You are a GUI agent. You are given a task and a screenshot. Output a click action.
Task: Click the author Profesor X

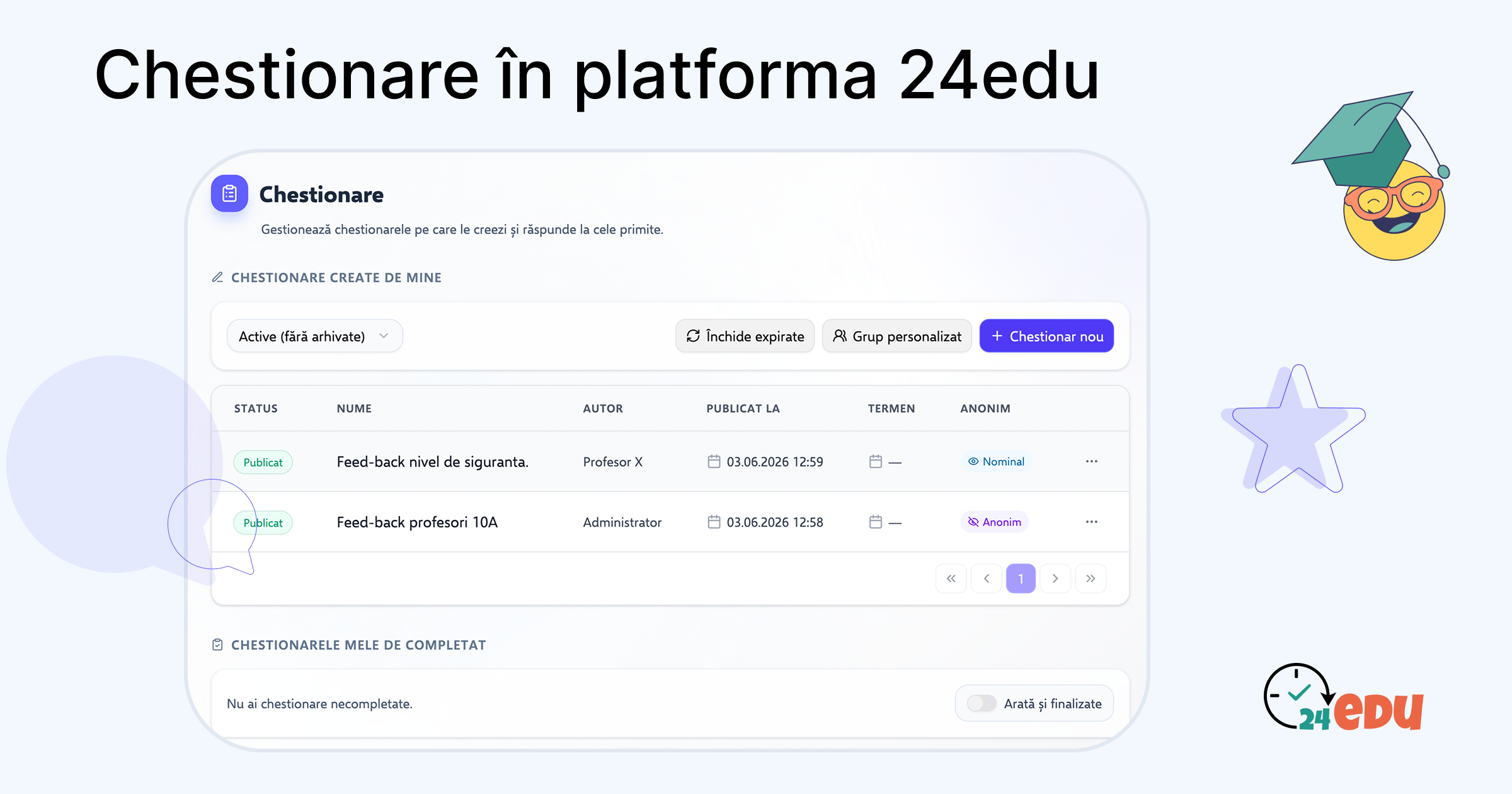[613, 462]
